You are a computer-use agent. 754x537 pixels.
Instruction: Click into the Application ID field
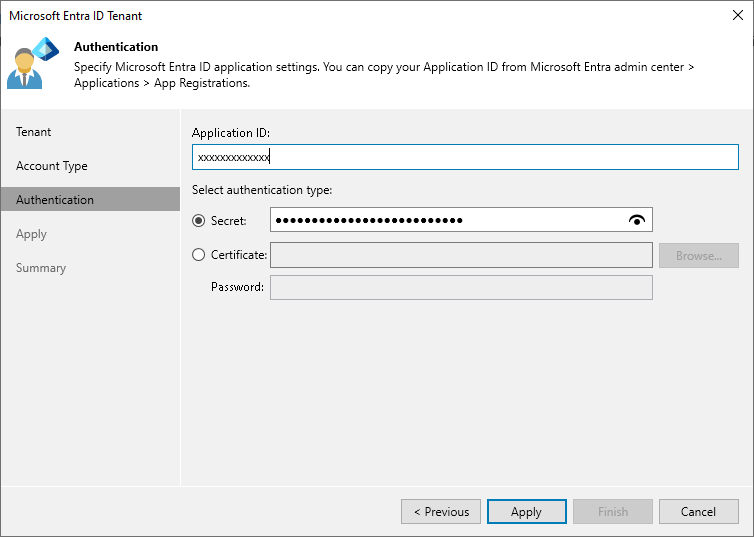pos(465,157)
